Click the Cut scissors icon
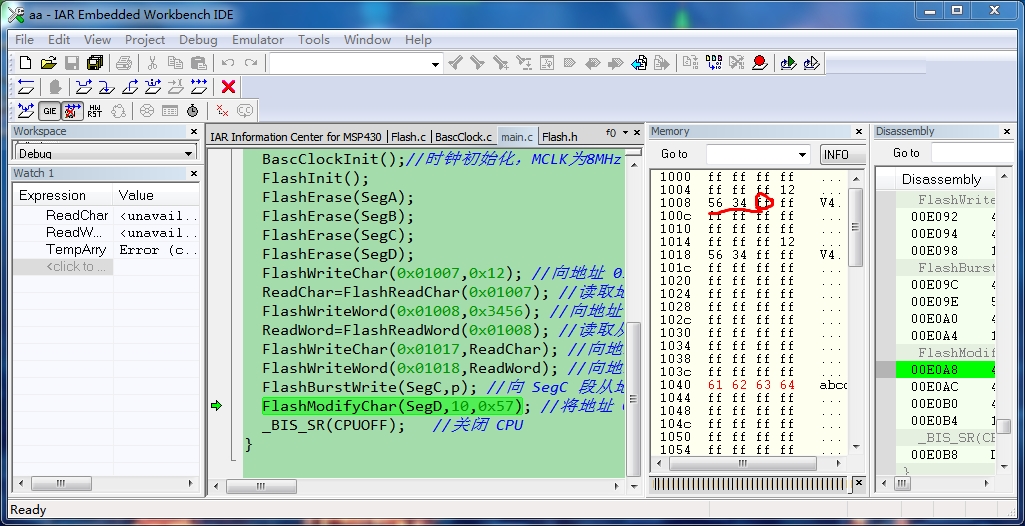 coord(152,63)
